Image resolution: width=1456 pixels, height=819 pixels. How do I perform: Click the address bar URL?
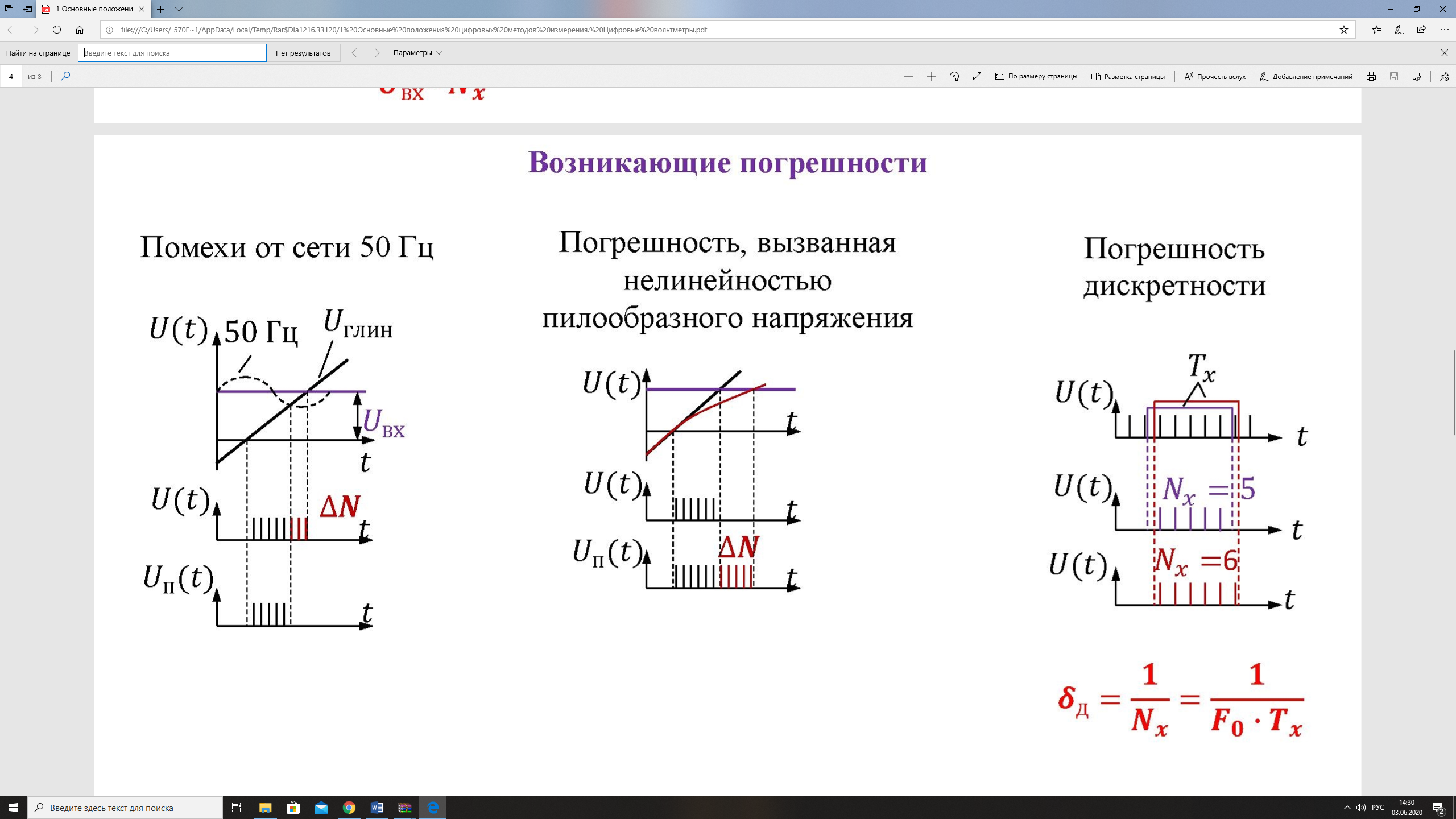[x=413, y=30]
